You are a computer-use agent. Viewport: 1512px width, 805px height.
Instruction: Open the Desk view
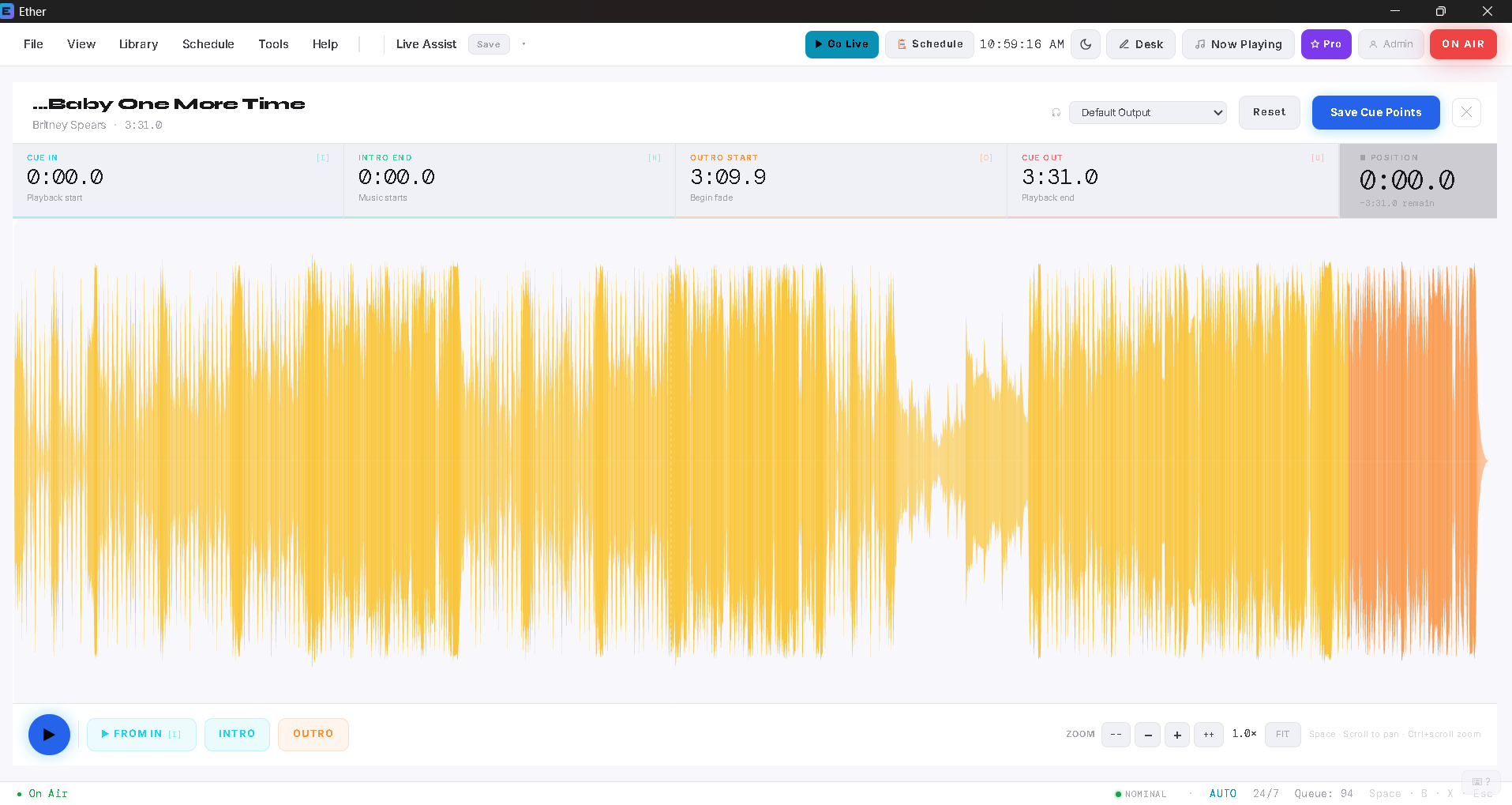coord(1141,44)
